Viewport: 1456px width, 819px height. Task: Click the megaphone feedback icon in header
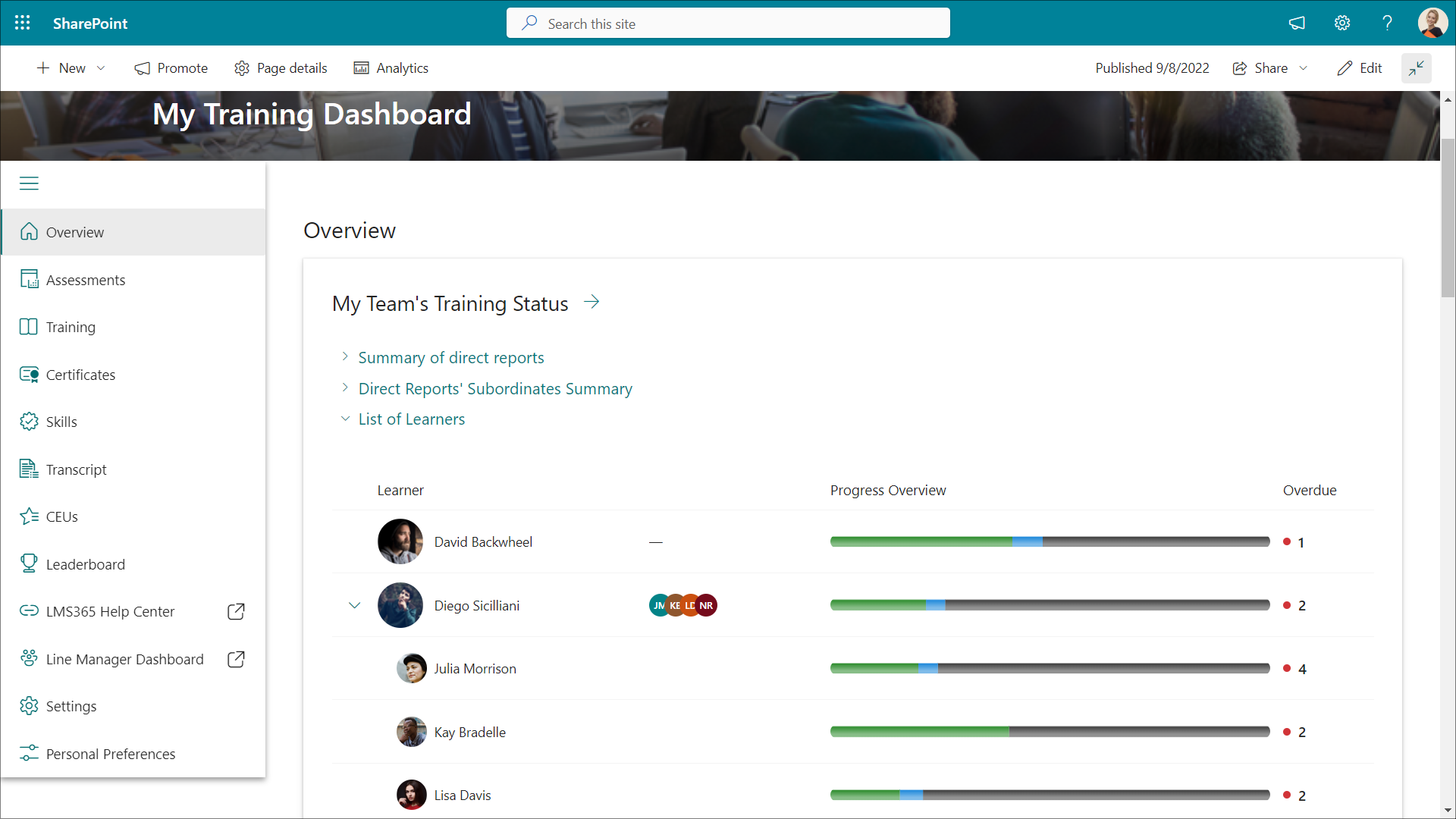[x=1297, y=23]
